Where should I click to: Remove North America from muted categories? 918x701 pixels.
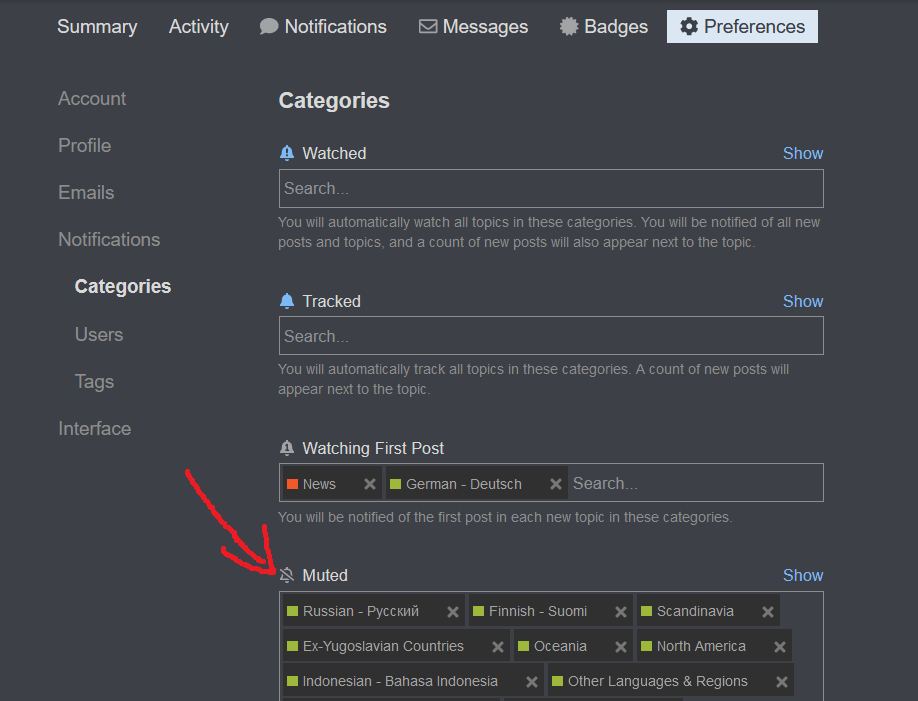point(780,647)
